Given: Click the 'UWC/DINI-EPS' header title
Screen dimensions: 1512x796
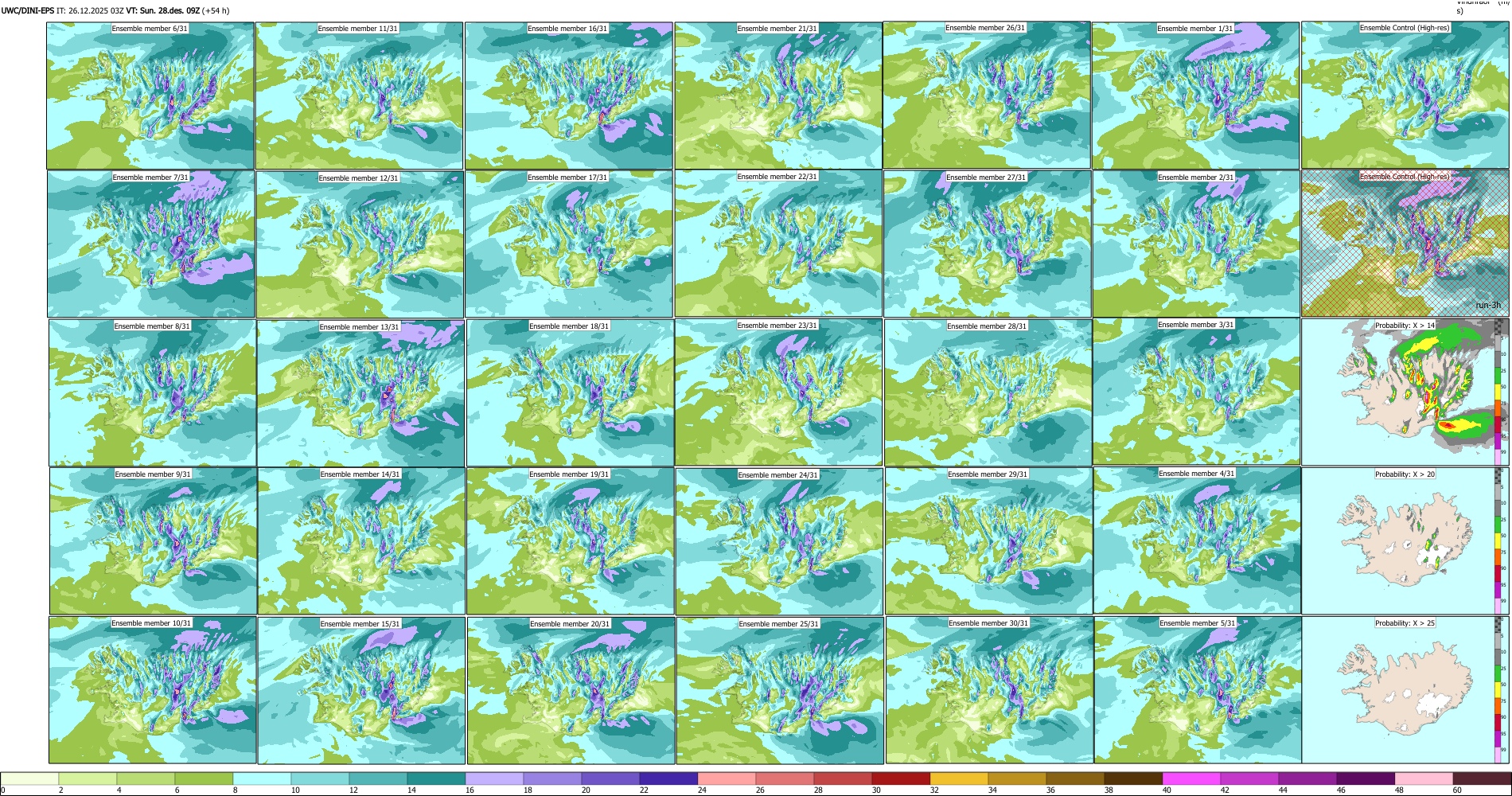Looking at the screenshot, I should point(28,11).
